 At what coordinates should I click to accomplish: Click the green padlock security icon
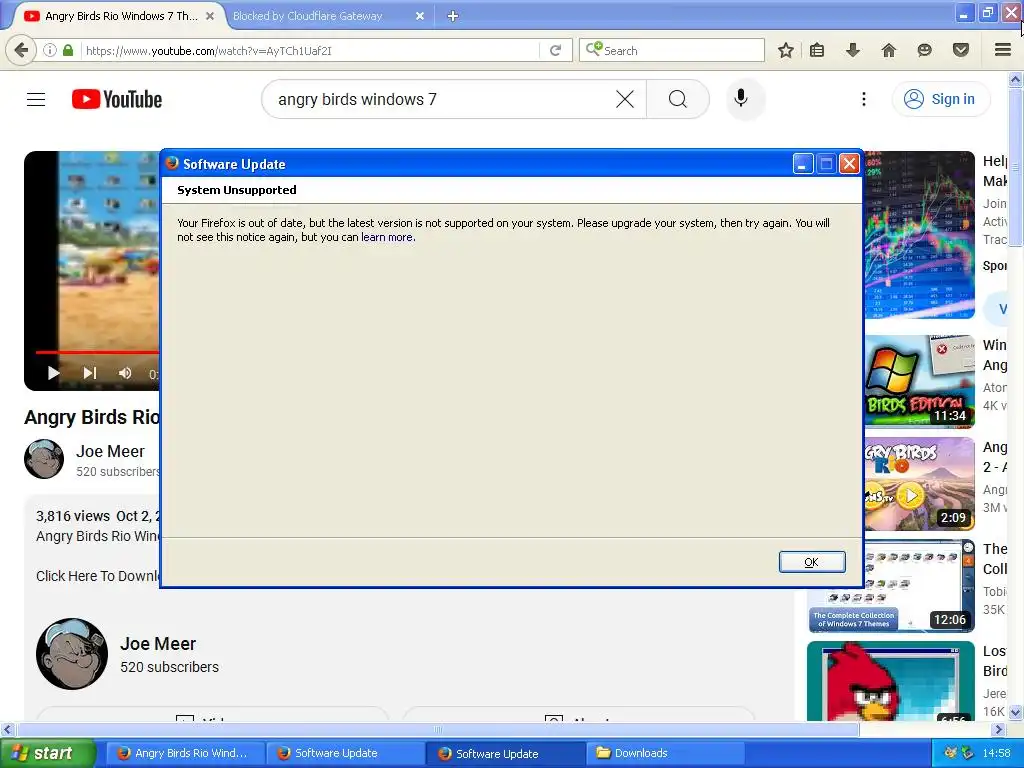click(68, 50)
